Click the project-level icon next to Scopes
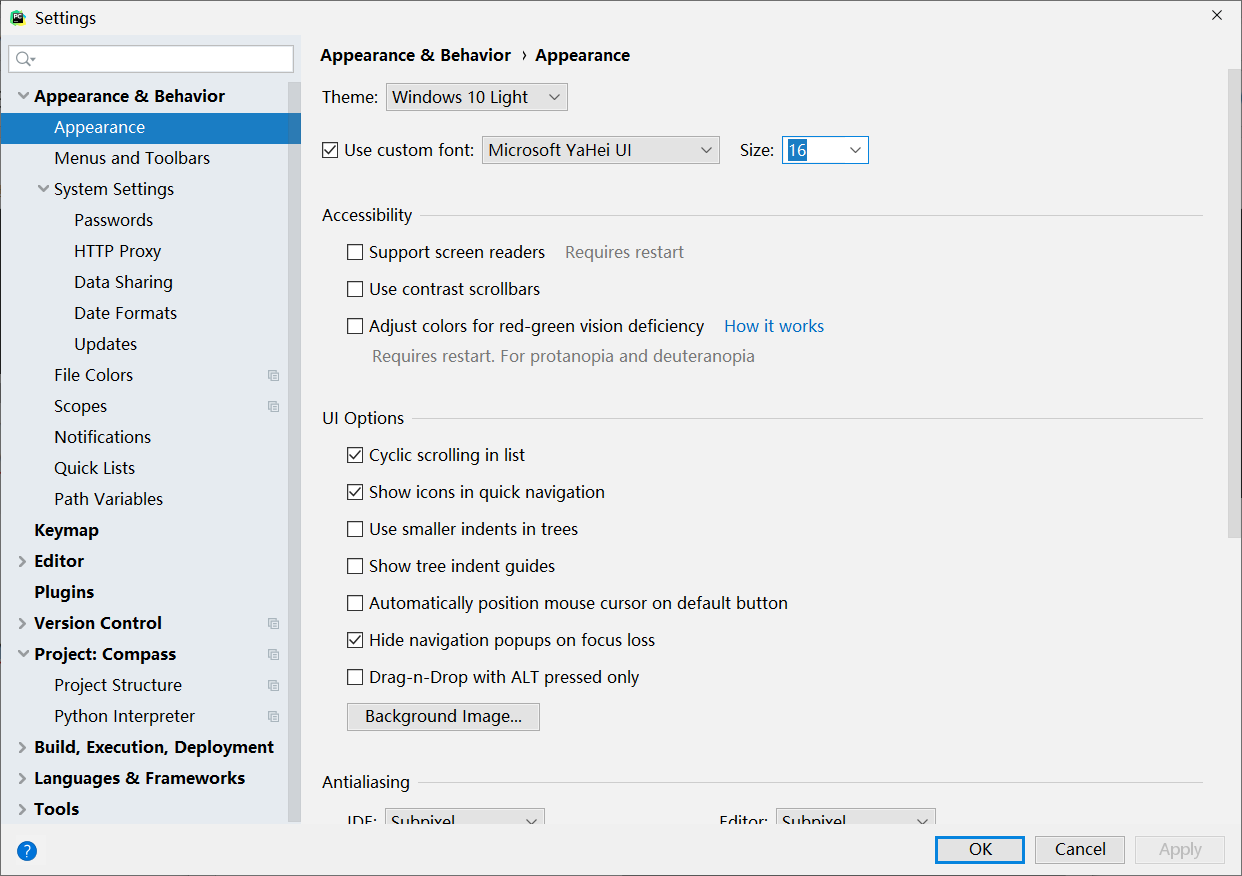 273,407
